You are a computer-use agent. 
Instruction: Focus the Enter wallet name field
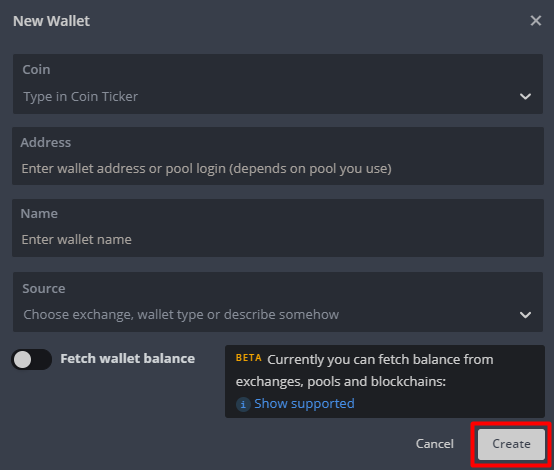pos(278,240)
